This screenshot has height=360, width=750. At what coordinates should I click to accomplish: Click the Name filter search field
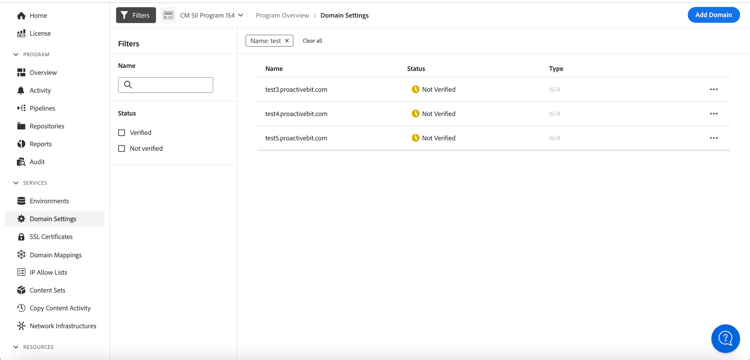pos(165,85)
